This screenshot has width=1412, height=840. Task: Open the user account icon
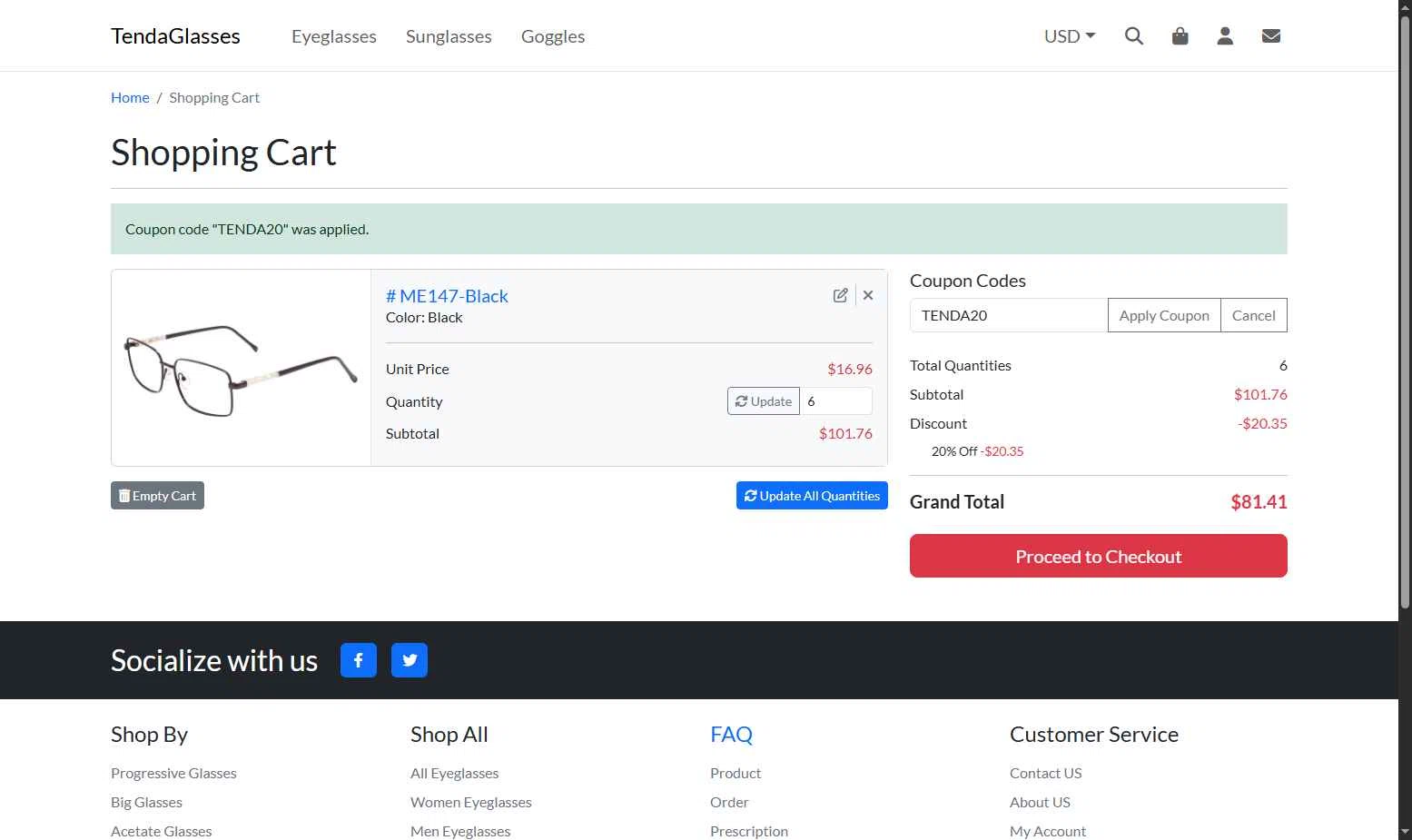point(1225,36)
